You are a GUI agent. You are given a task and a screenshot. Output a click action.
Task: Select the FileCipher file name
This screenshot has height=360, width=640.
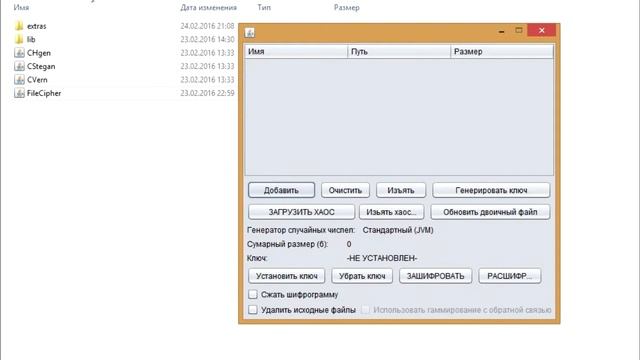44,93
